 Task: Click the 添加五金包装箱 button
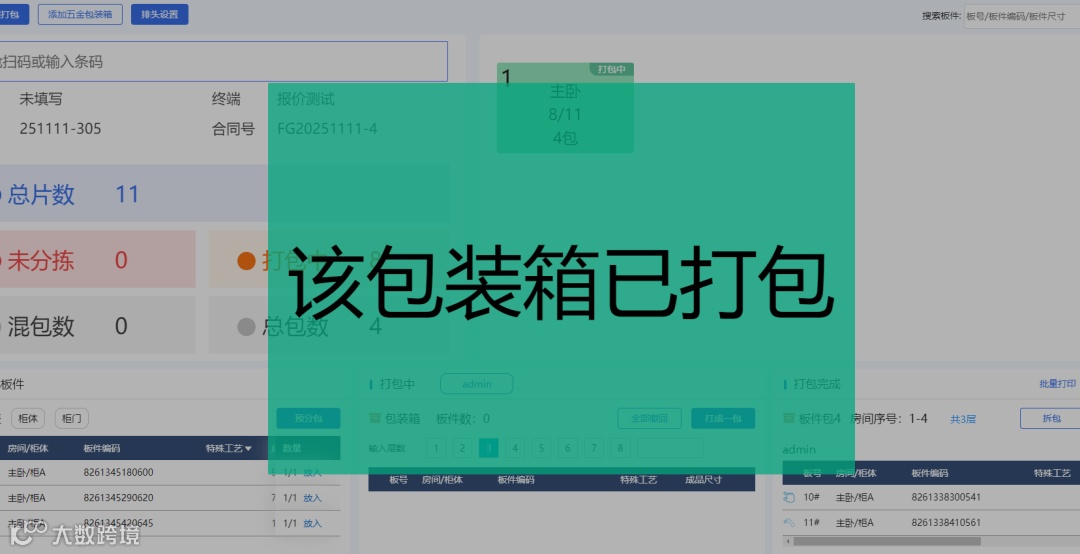[80, 14]
